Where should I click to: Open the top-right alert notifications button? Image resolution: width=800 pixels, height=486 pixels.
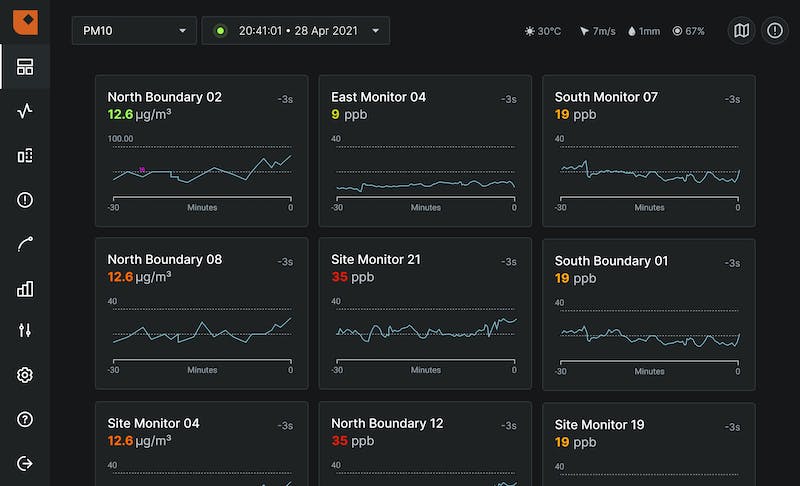774,31
